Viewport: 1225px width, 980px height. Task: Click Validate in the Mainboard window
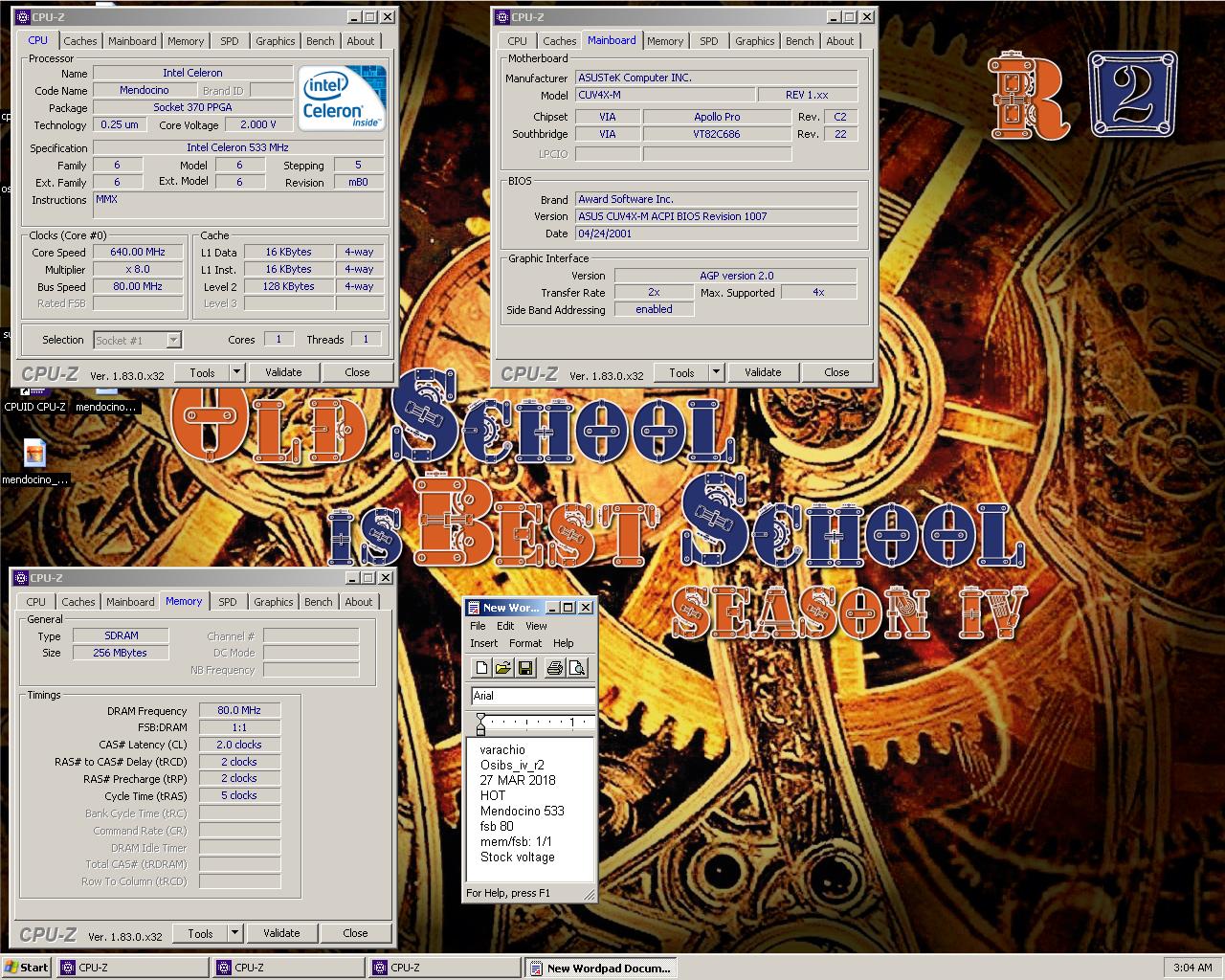763,372
